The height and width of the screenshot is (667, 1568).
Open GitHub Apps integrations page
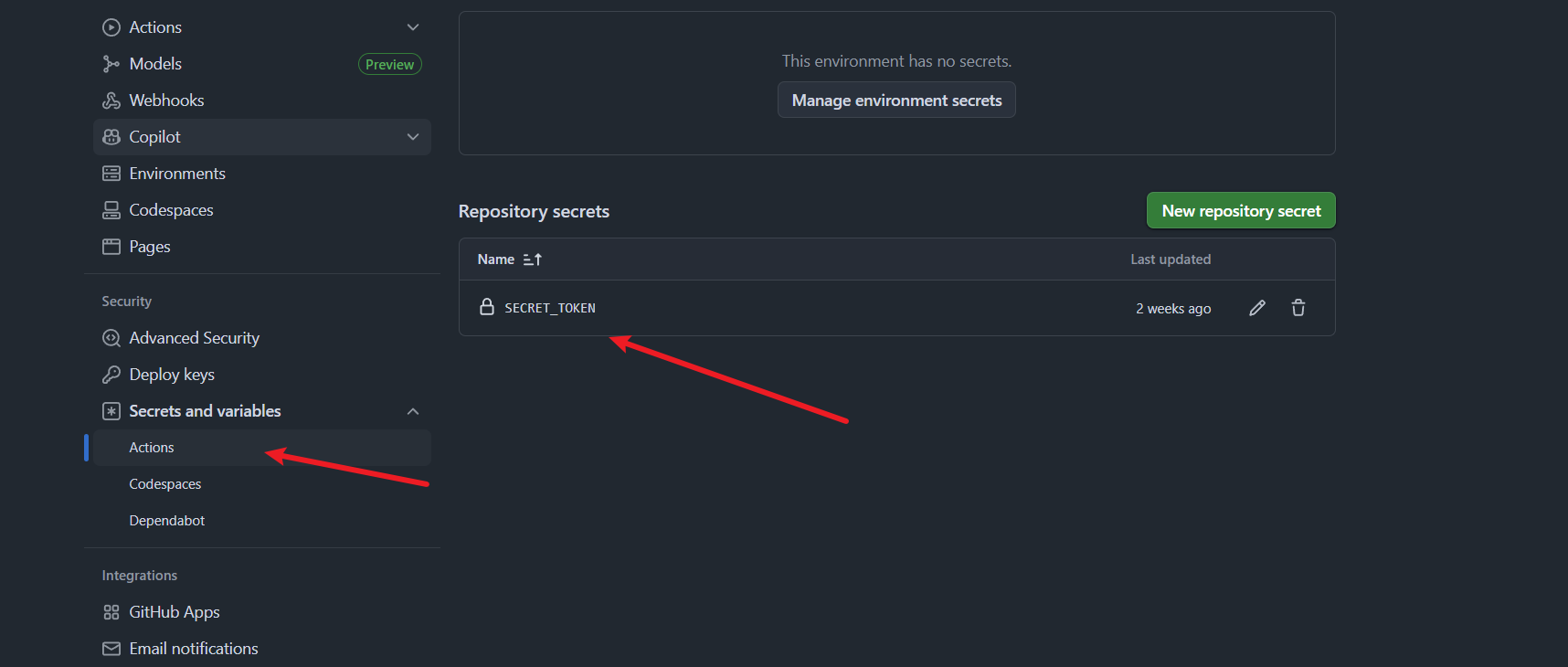[x=175, y=612]
